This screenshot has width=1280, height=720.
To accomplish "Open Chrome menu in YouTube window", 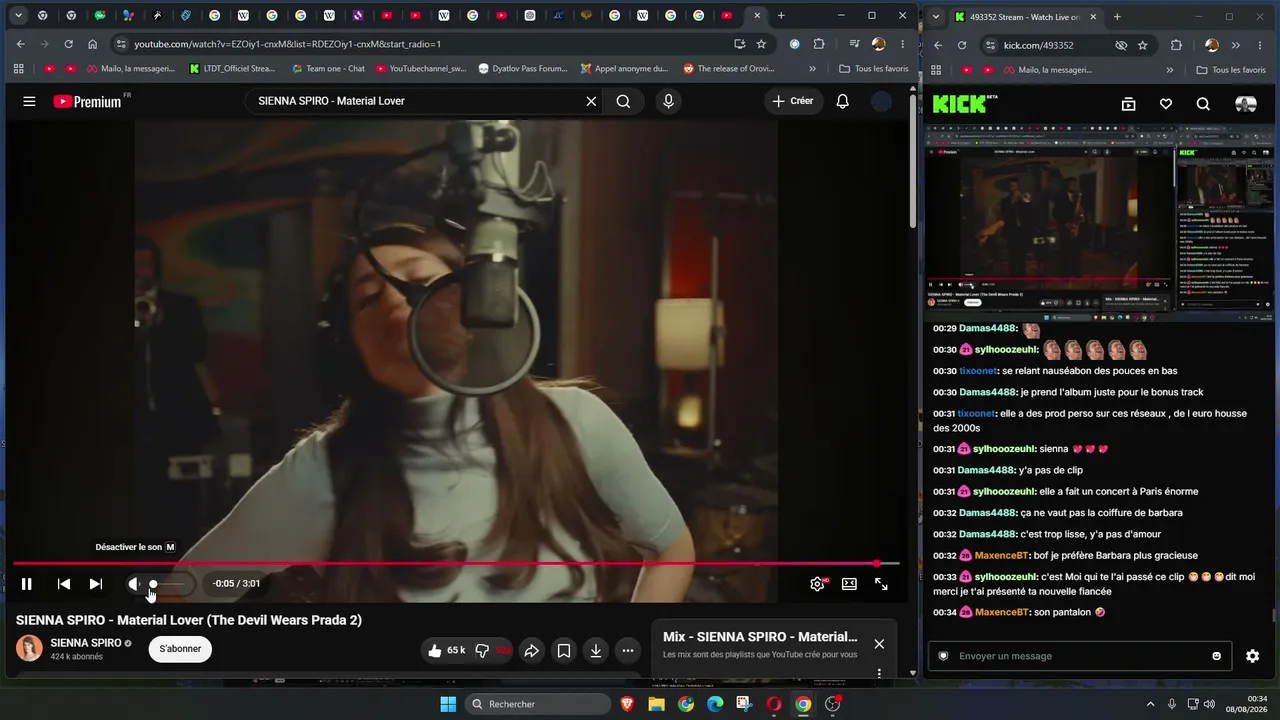I will [x=903, y=44].
